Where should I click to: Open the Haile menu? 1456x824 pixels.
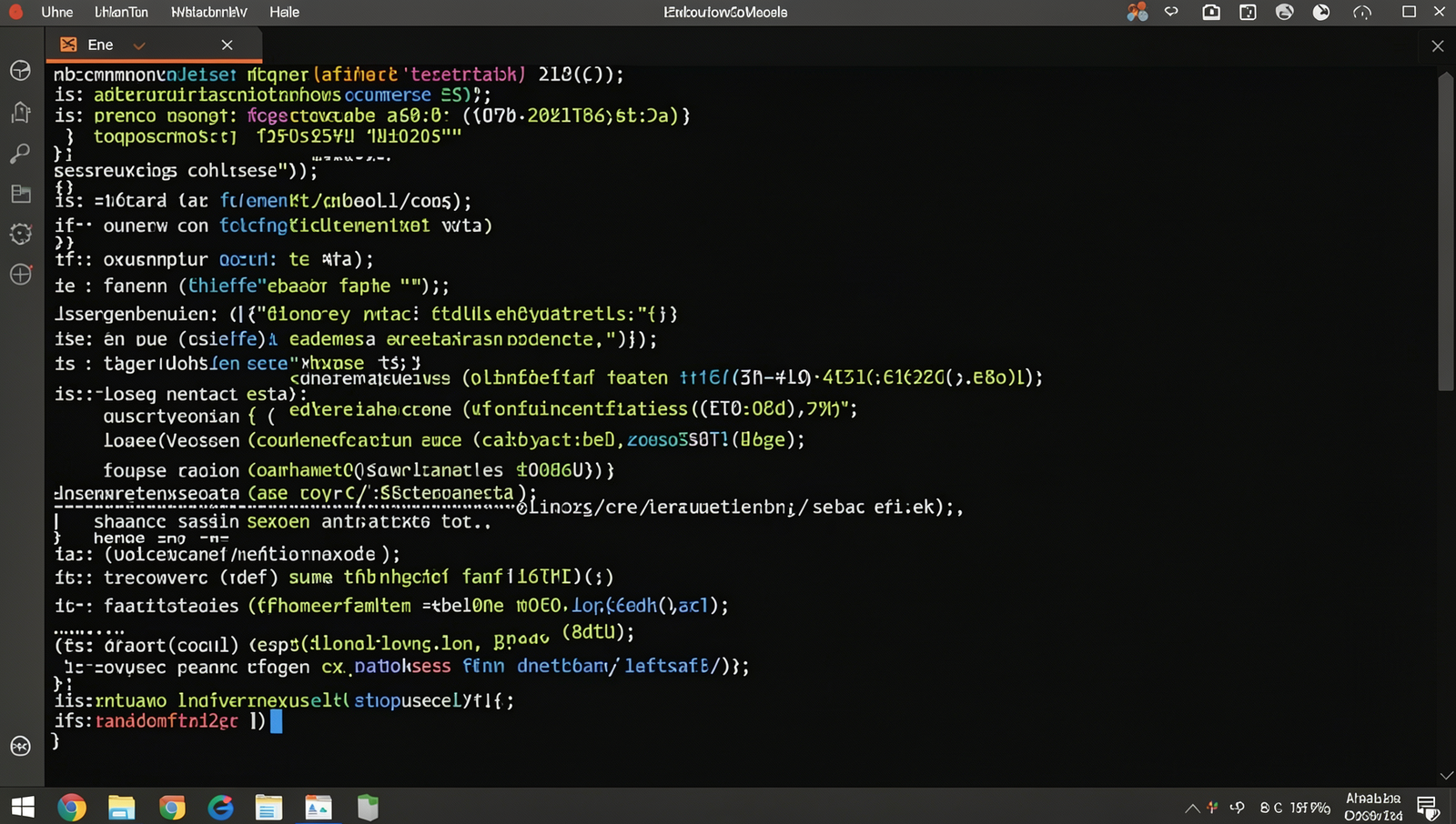[284, 12]
